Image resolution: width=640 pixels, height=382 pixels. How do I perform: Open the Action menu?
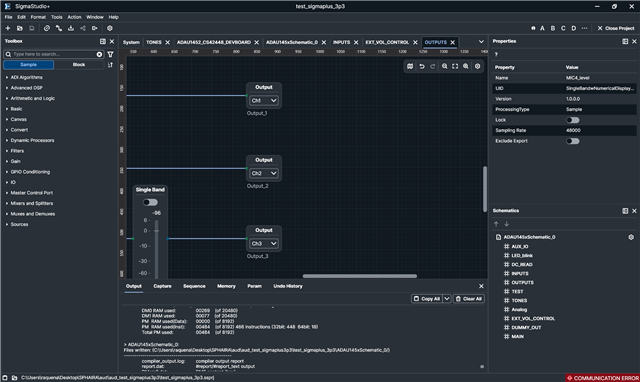click(x=74, y=17)
